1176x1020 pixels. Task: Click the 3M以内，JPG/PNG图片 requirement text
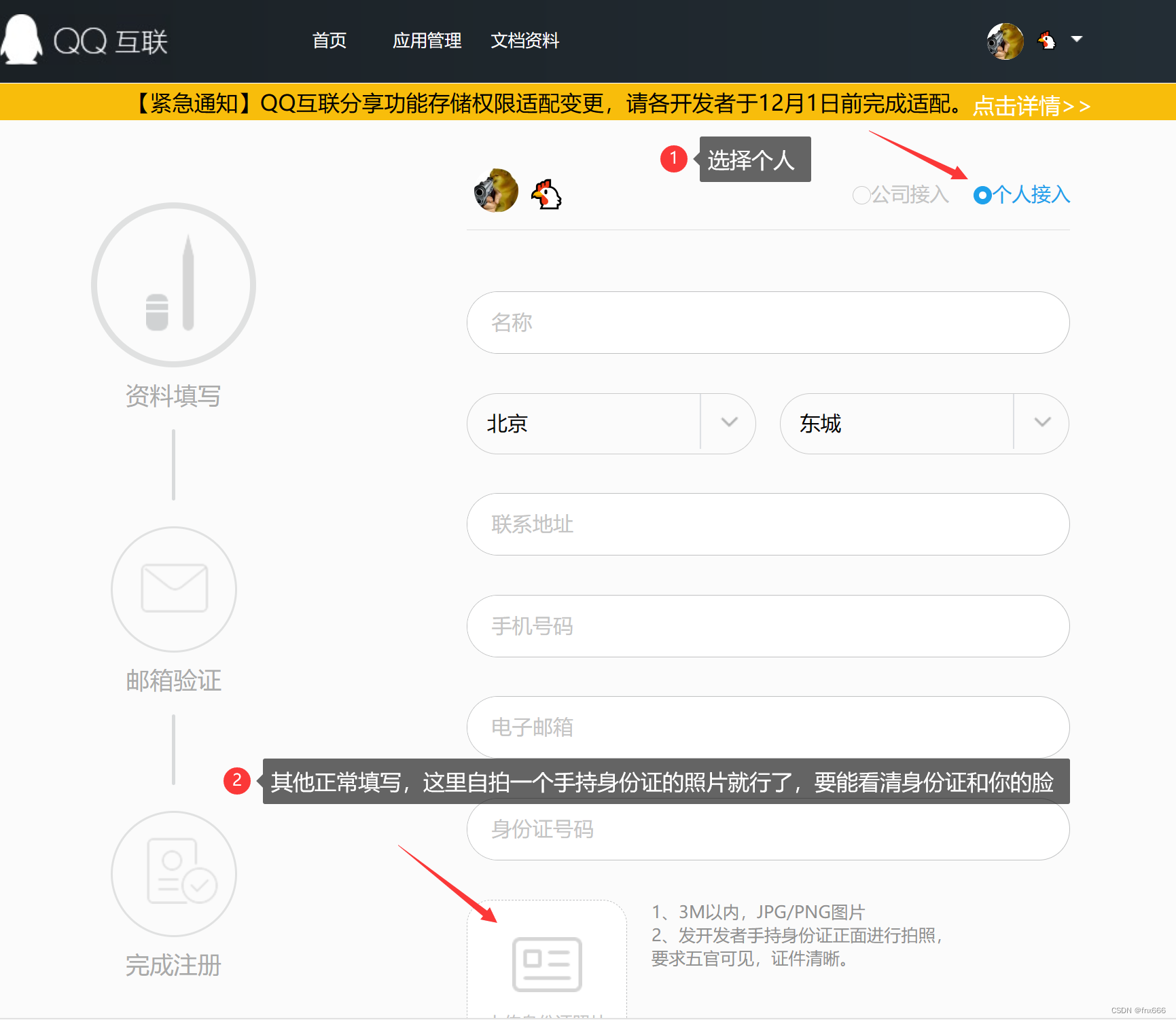pyautogui.click(x=758, y=912)
